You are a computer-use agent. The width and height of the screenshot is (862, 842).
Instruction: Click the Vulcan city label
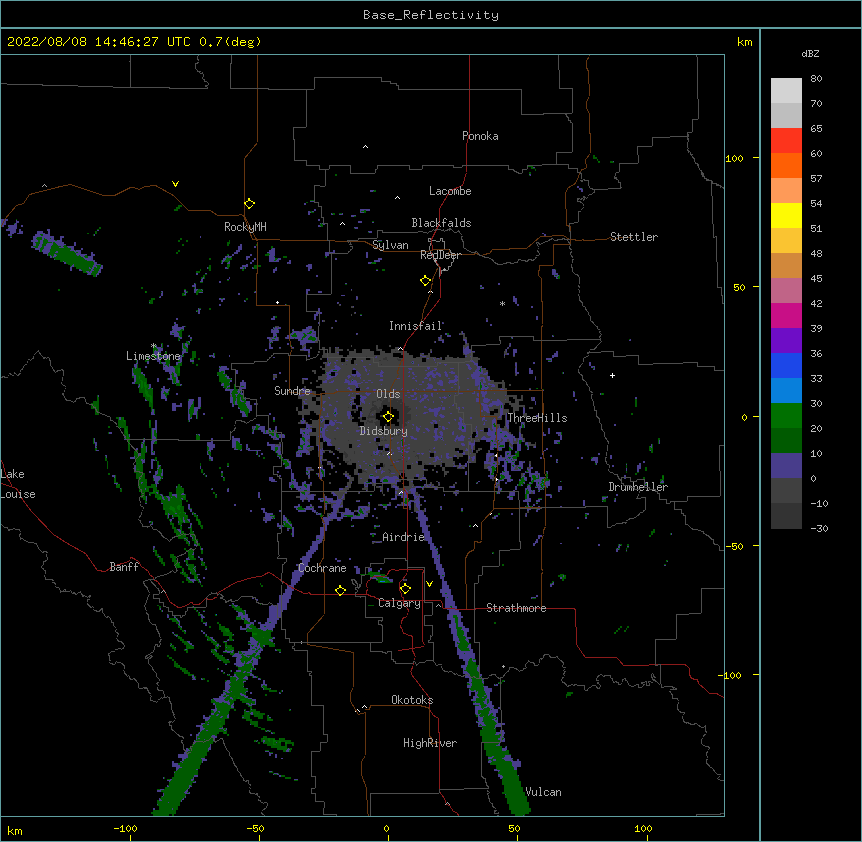coord(543,792)
